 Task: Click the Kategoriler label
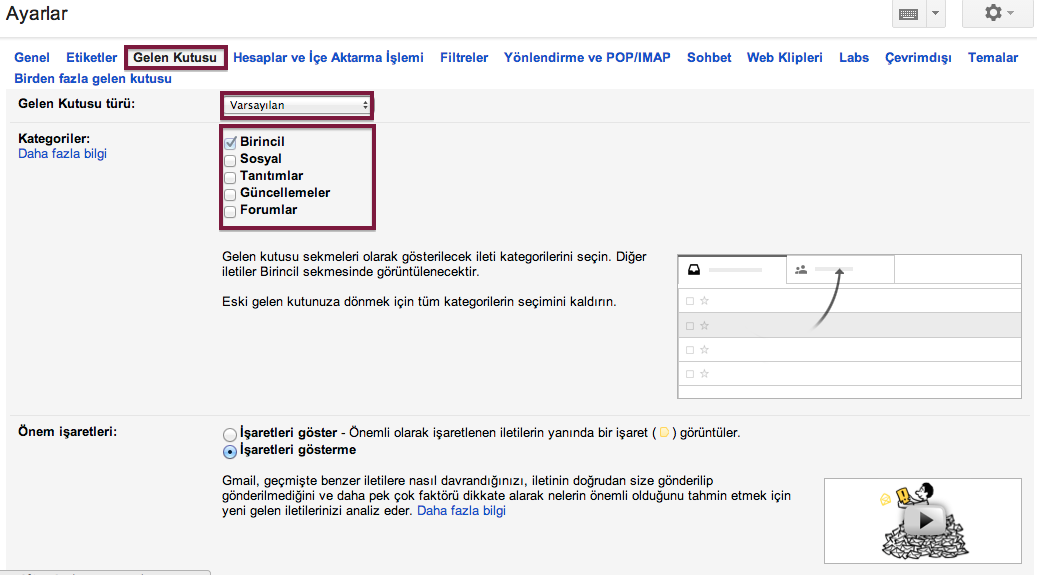(54, 138)
